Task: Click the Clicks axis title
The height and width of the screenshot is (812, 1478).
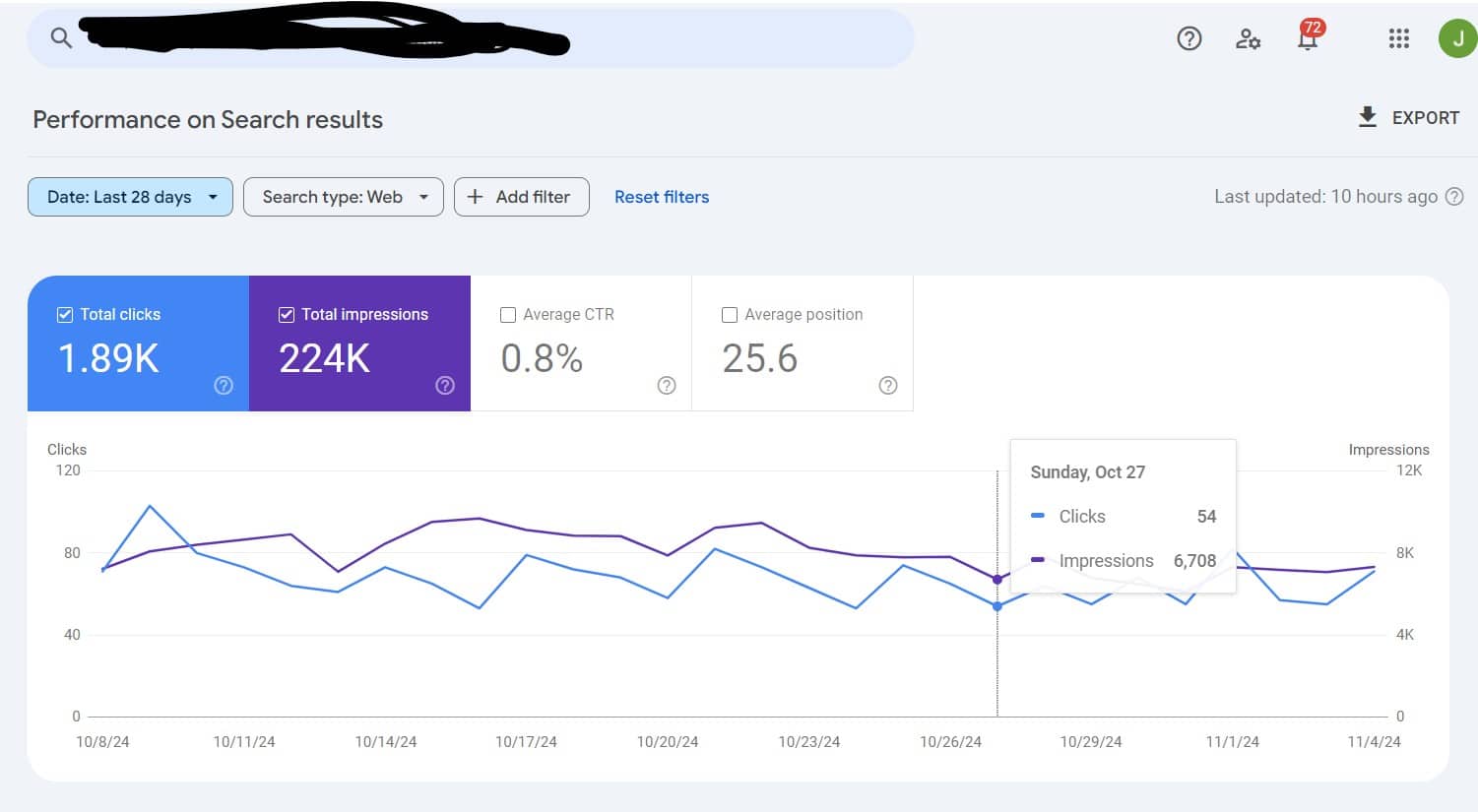Action: 67,450
